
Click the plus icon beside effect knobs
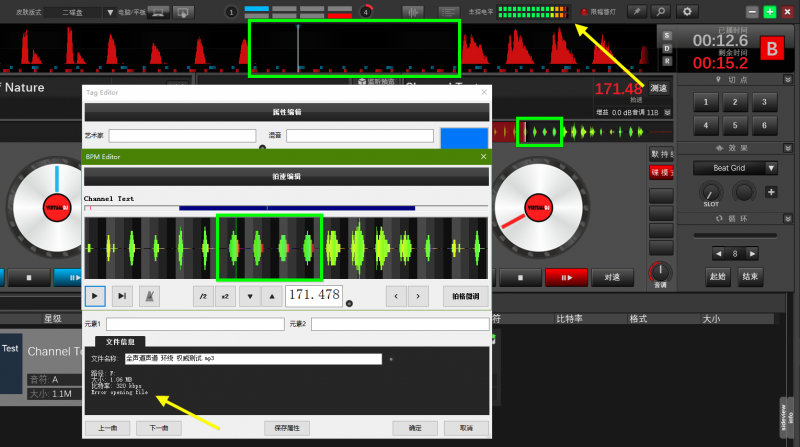point(771,192)
